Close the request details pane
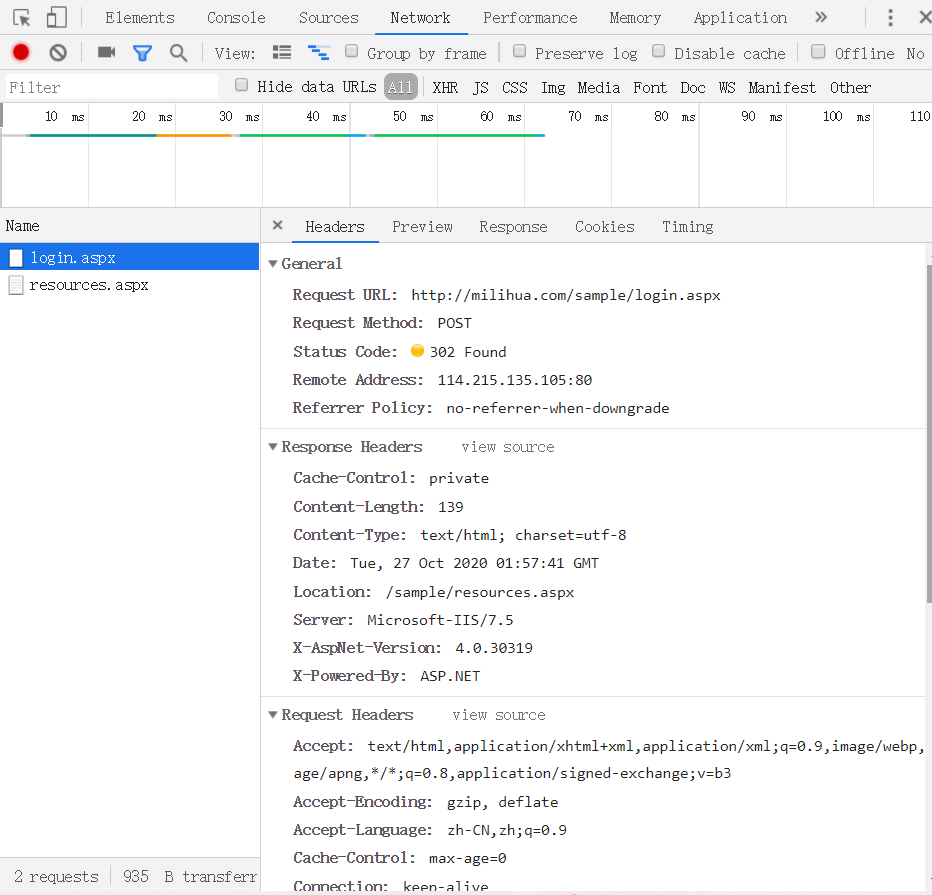 click(x=277, y=225)
